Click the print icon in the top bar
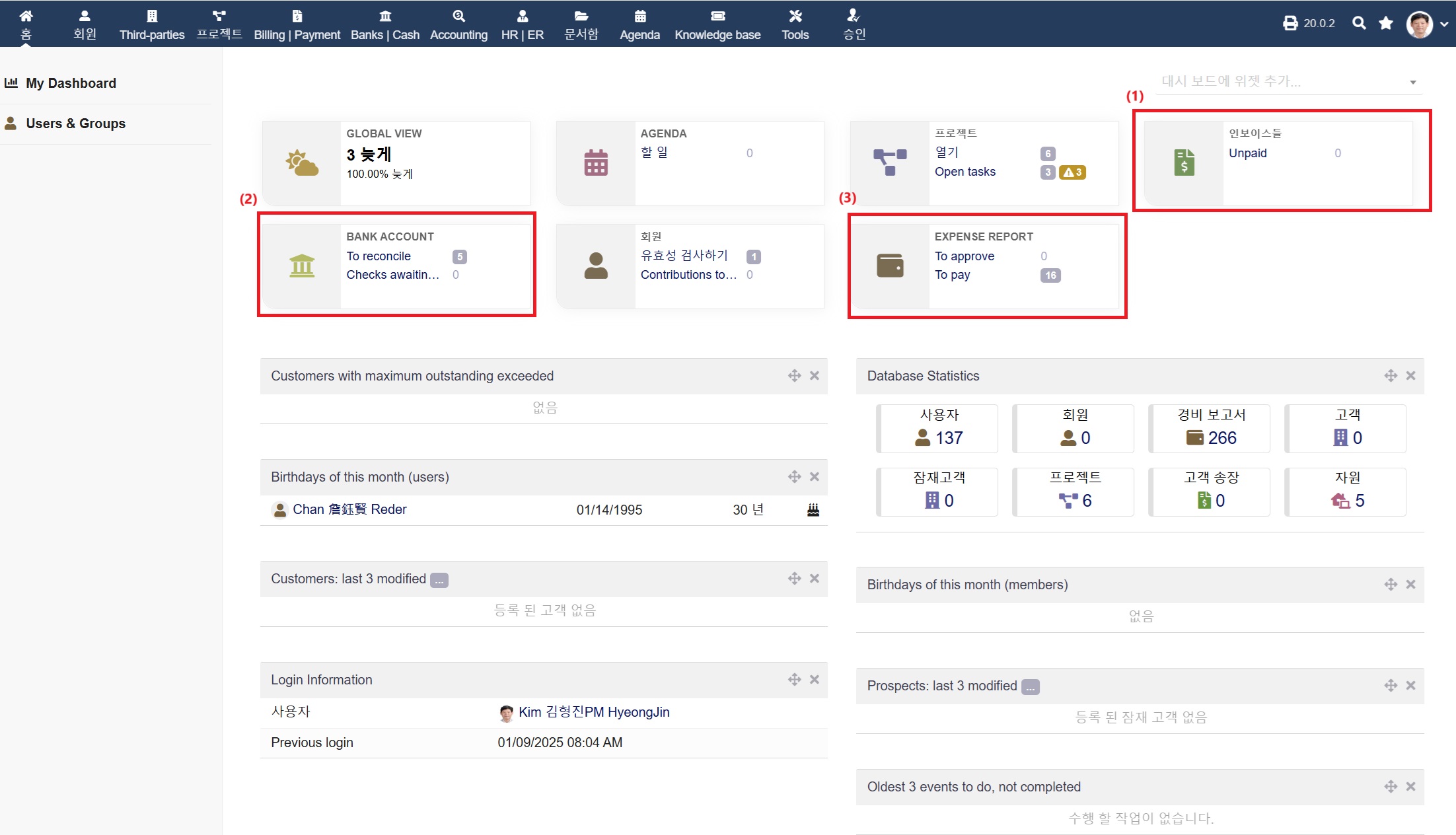 1290,23
